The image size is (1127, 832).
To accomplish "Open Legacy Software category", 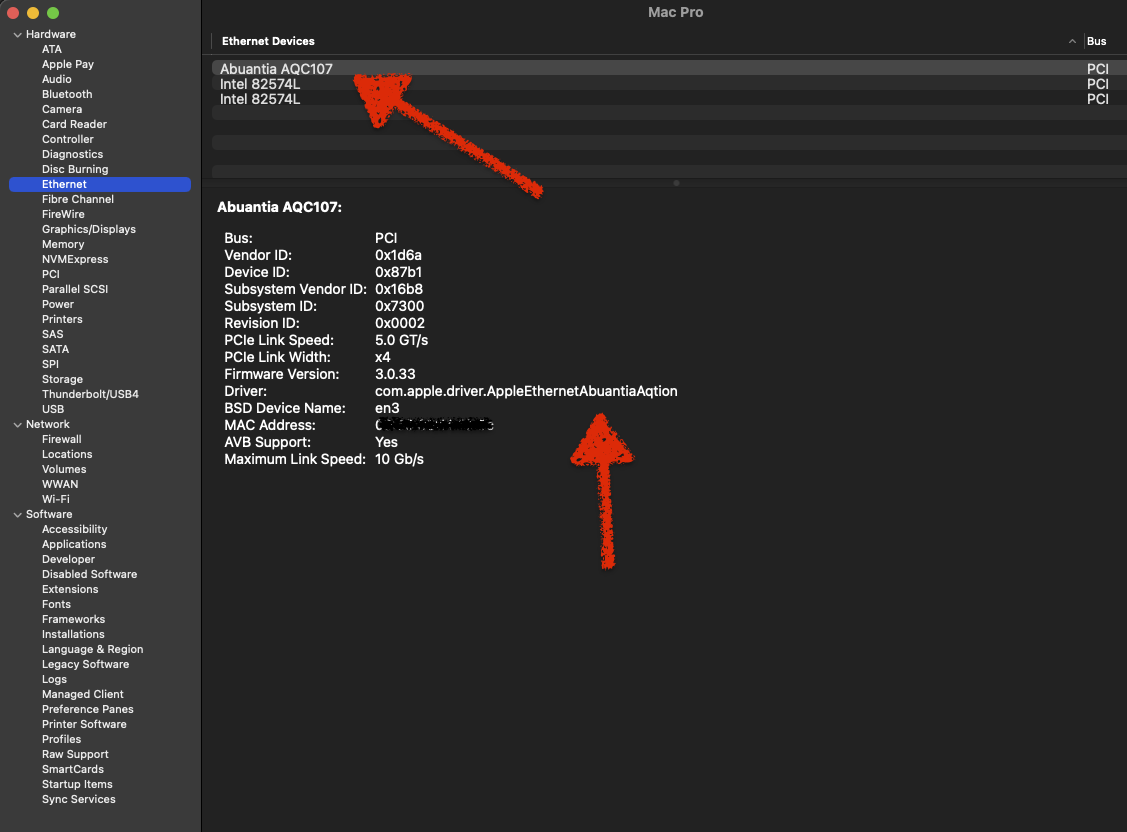I will coord(86,665).
